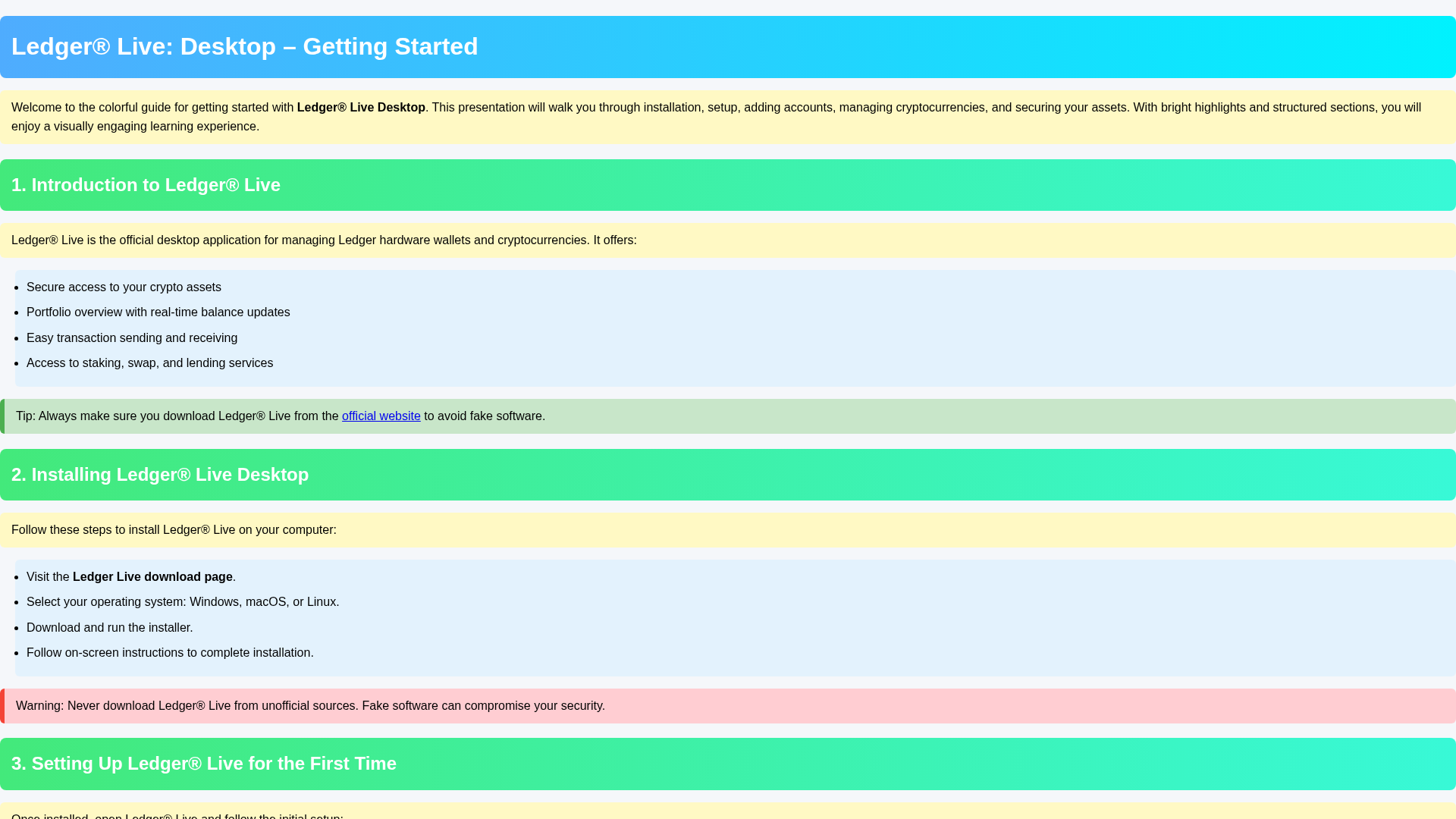
Task: Click bullet 'Easy transaction sending and receiving'
Action: (x=132, y=338)
